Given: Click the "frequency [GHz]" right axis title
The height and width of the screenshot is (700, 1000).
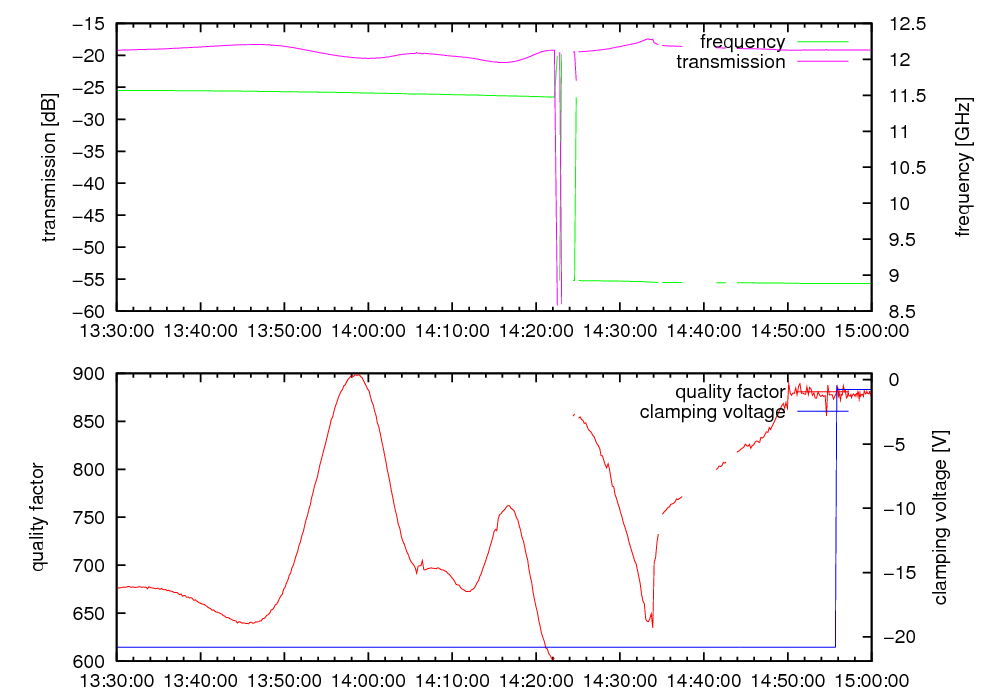Looking at the screenshot, I should [x=963, y=167].
